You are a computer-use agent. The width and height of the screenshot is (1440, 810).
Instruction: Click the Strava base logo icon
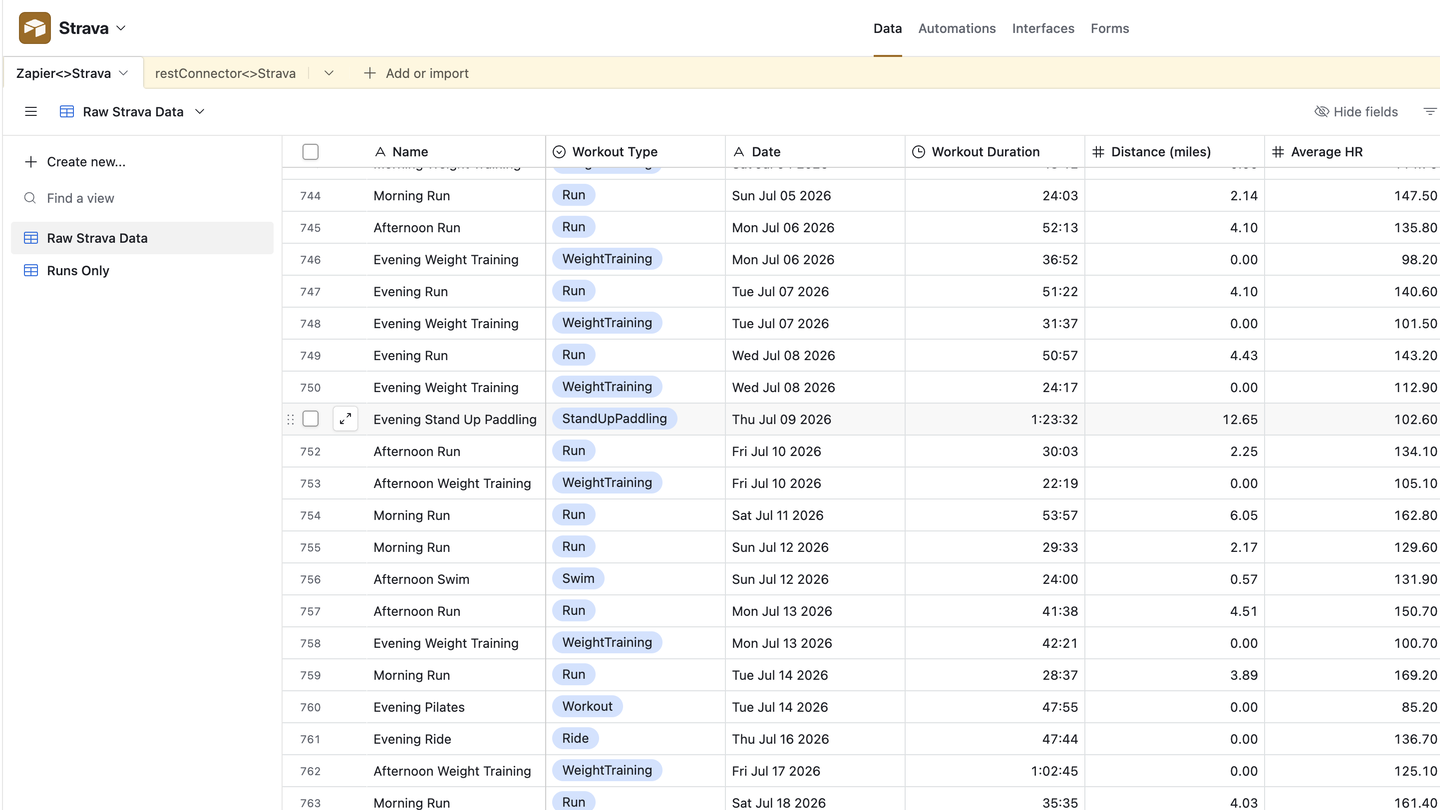point(35,28)
